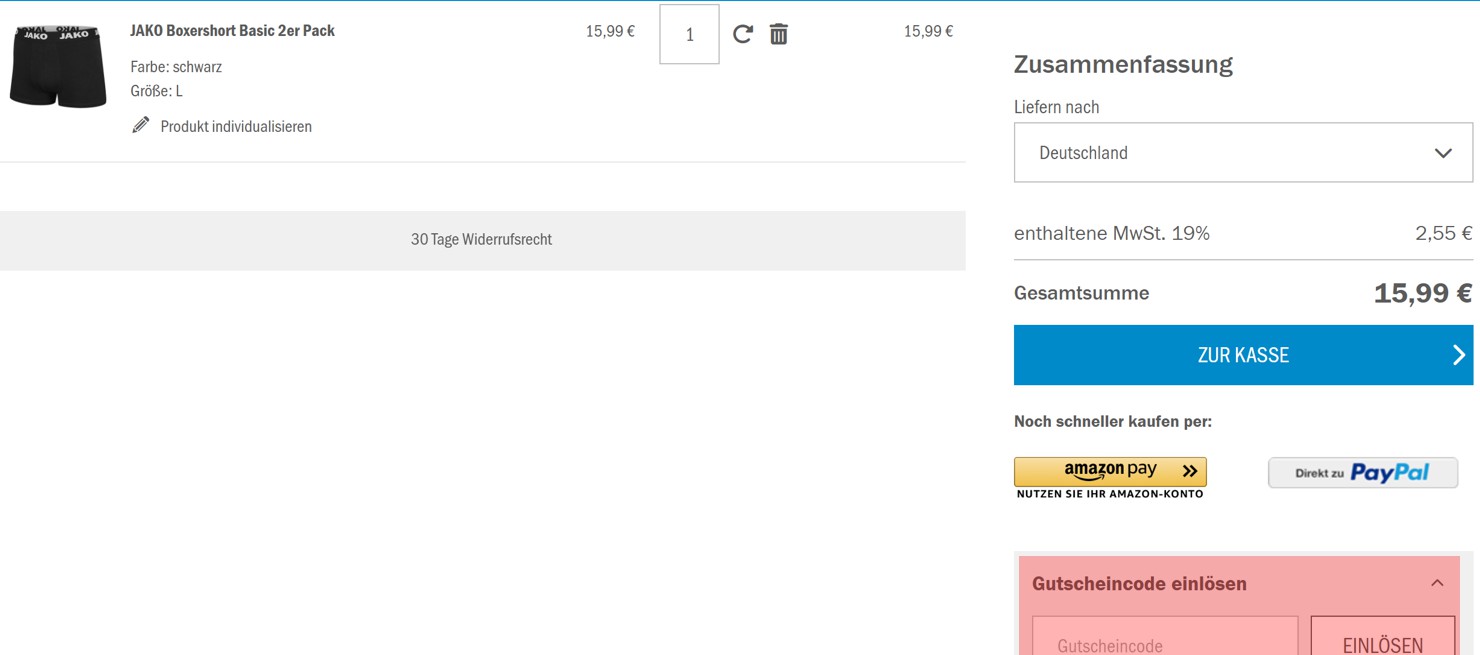The image size is (1480, 655).
Task: Open the JAKO Boxershort product thumbnail
Action: click(58, 65)
